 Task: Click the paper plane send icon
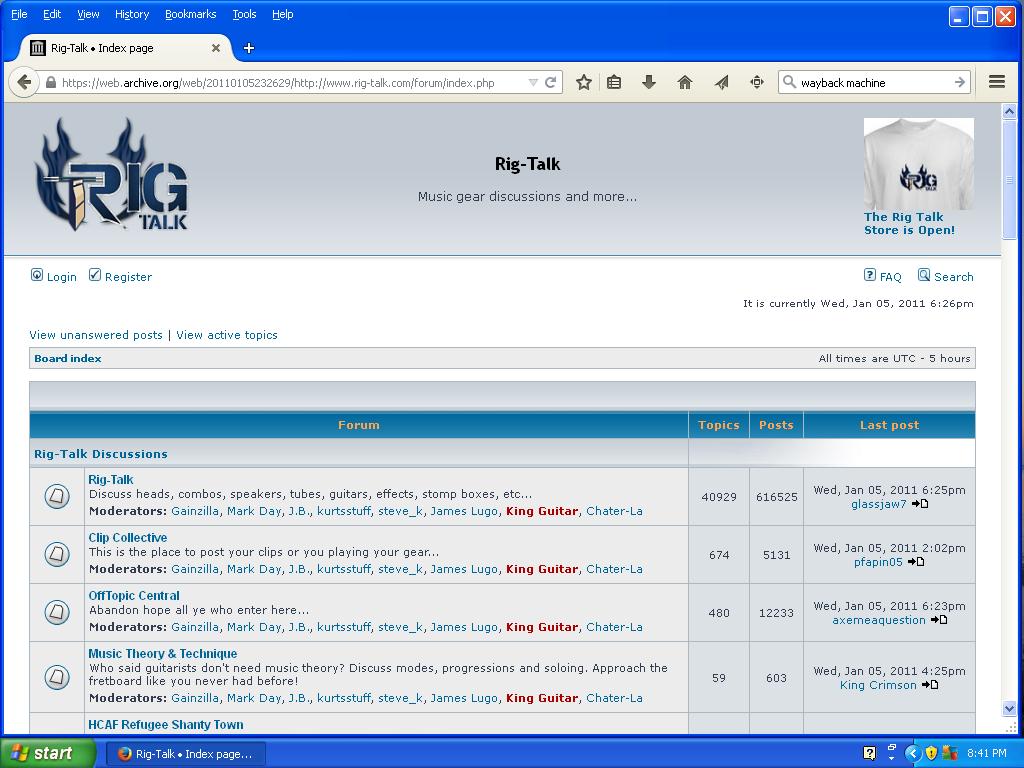[x=721, y=82]
